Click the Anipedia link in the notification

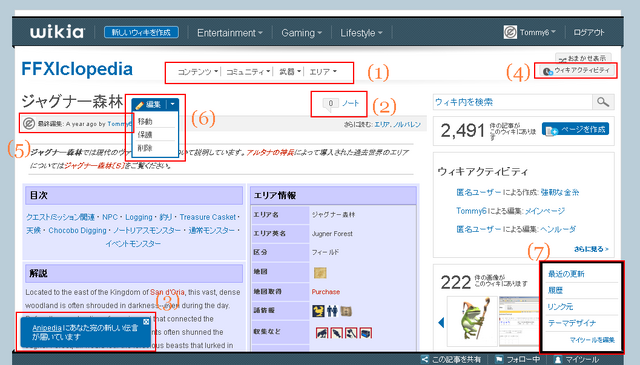[47, 328]
